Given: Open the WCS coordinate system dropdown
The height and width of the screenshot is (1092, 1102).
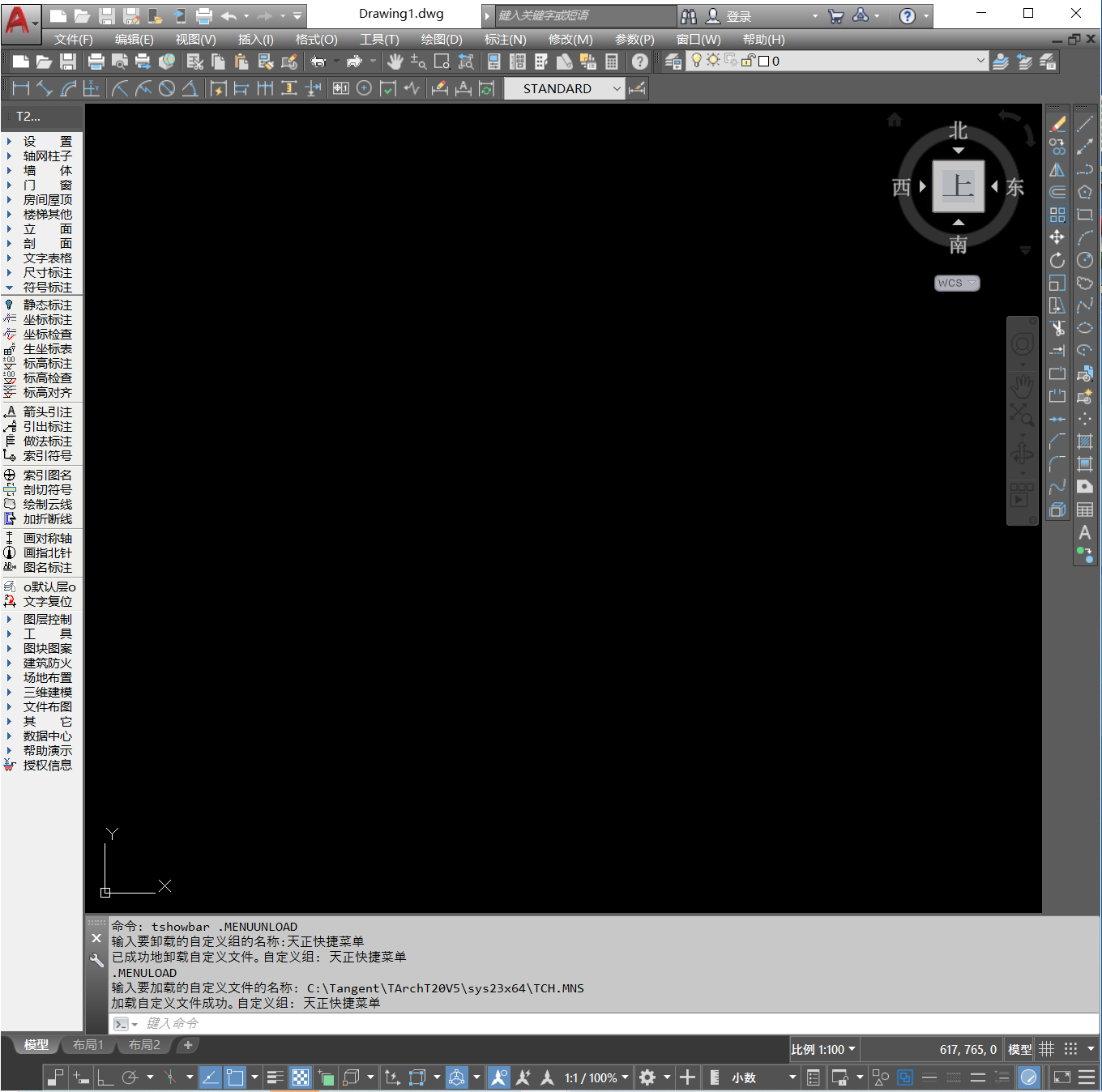Looking at the screenshot, I should pos(957,283).
